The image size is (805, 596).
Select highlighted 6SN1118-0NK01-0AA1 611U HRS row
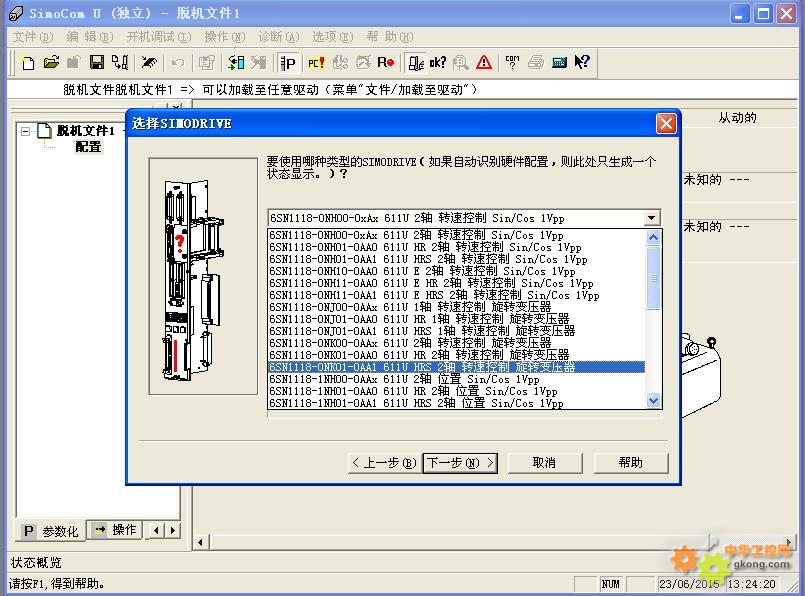pyautogui.click(x=456, y=368)
